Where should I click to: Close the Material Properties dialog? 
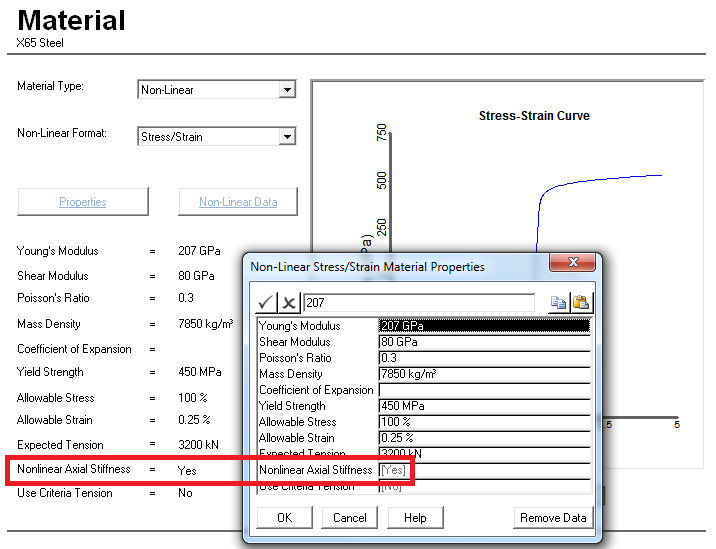574,266
